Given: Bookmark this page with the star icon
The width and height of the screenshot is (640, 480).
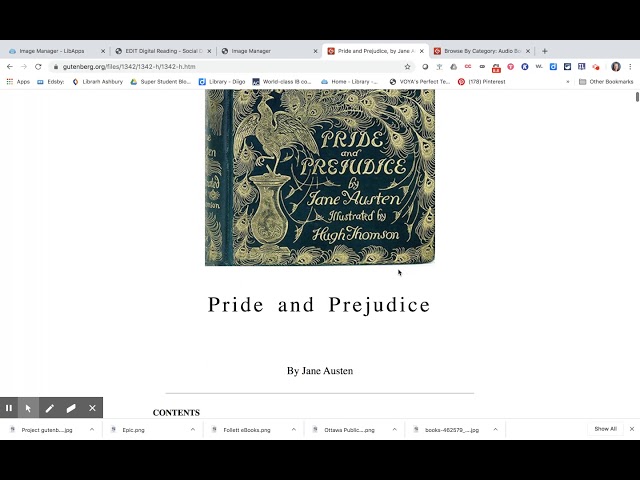Looking at the screenshot, I should pyautogui.click(x=407, y=67).
